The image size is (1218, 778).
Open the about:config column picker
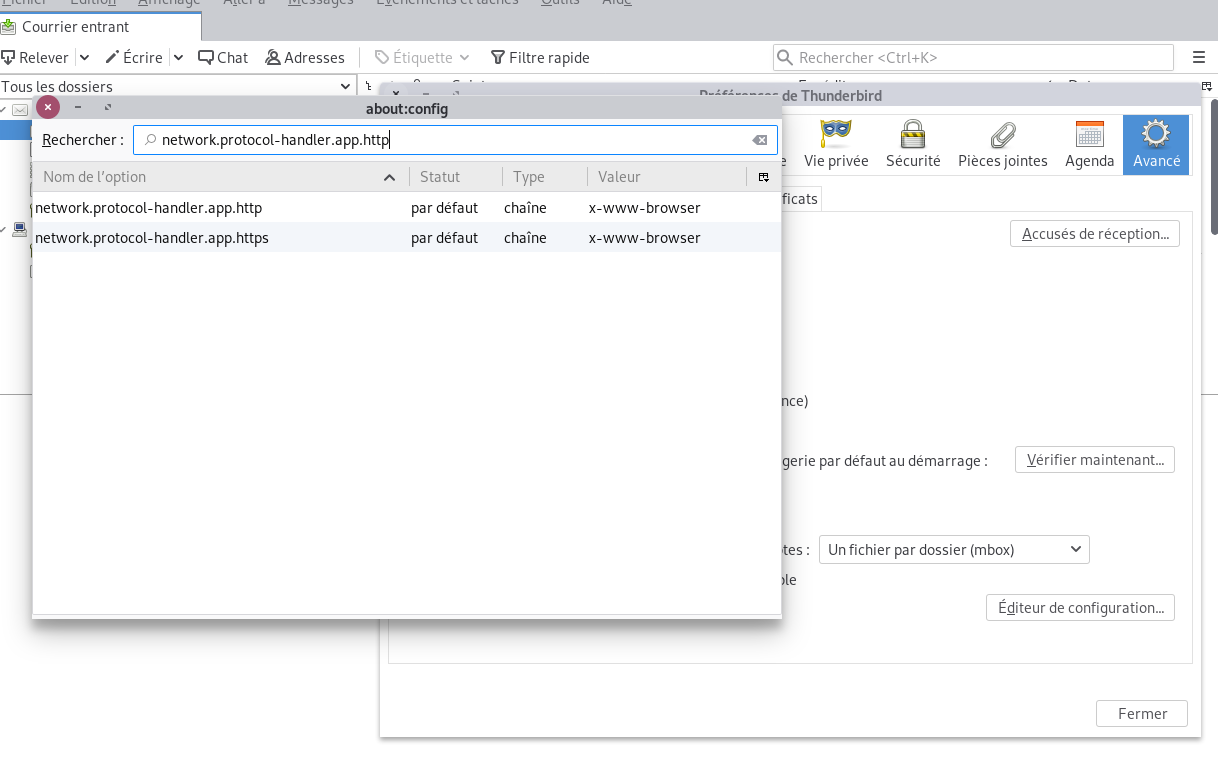[763, 177]
